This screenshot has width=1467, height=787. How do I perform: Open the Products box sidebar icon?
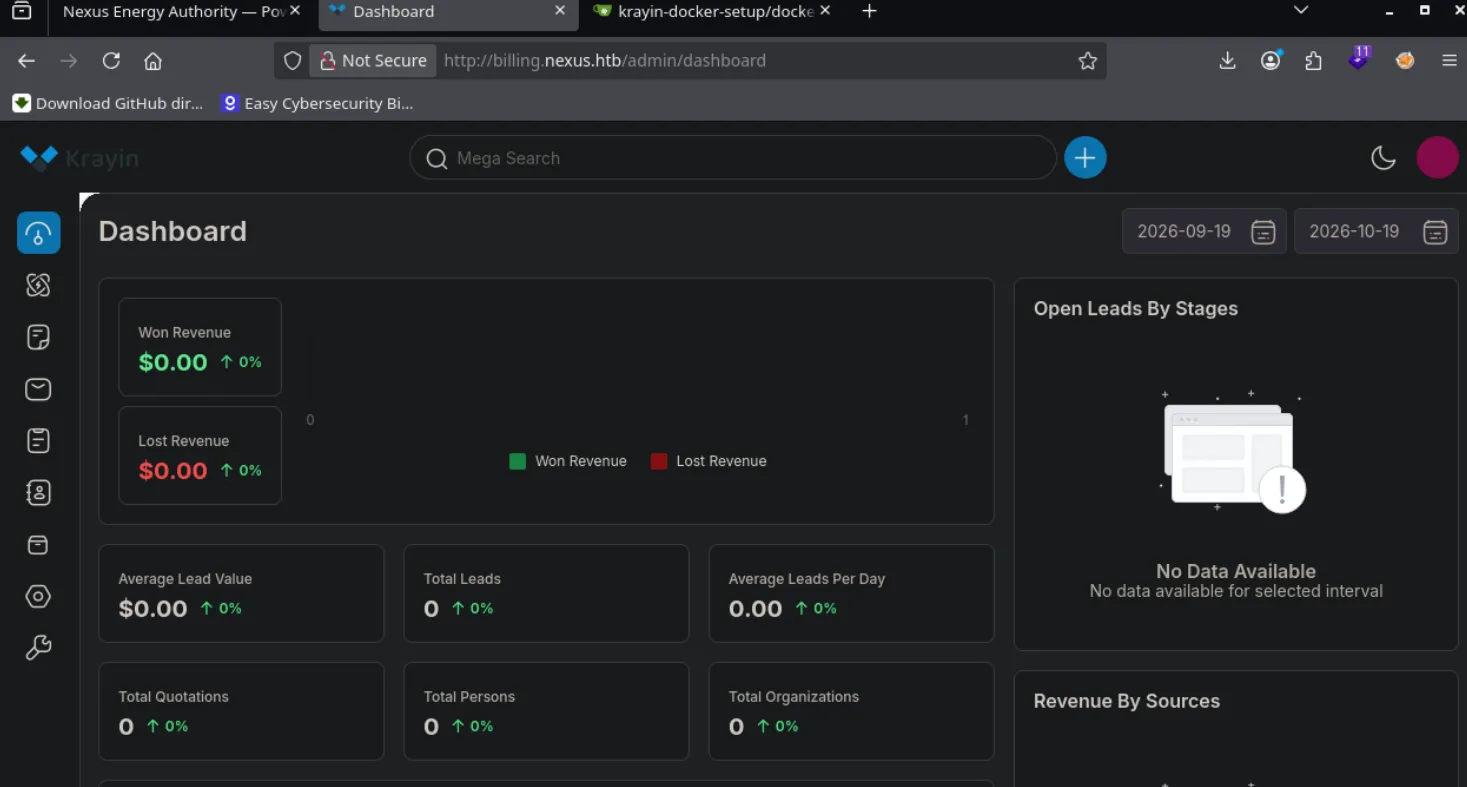pyautogui.click(x=38, y=545)
